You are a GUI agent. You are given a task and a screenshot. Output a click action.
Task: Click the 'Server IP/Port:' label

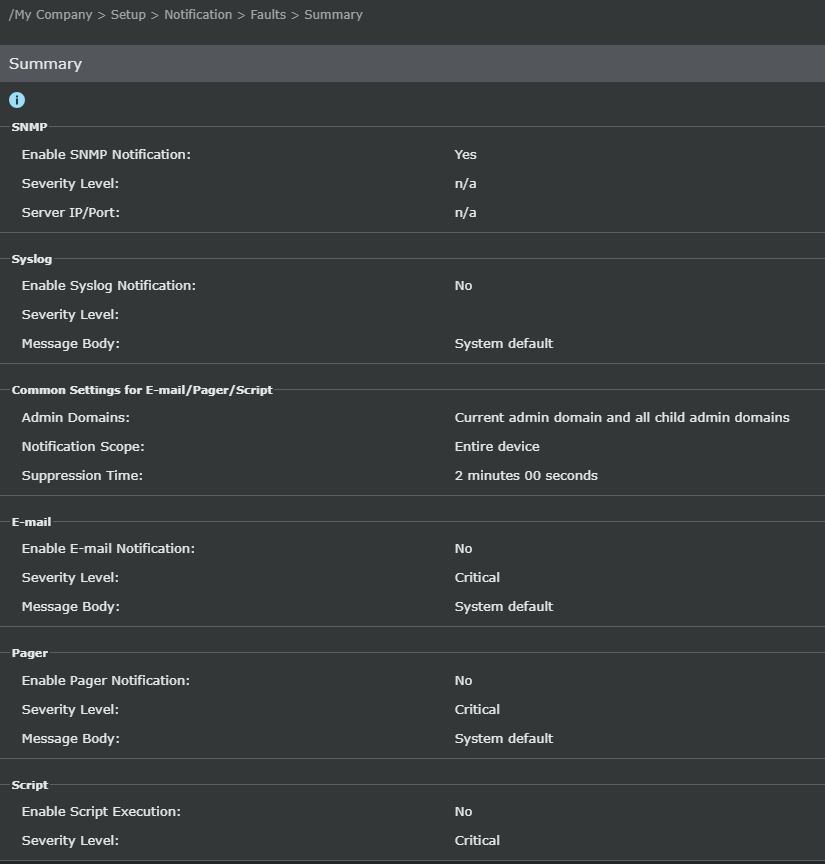click(x=71, y=213)
